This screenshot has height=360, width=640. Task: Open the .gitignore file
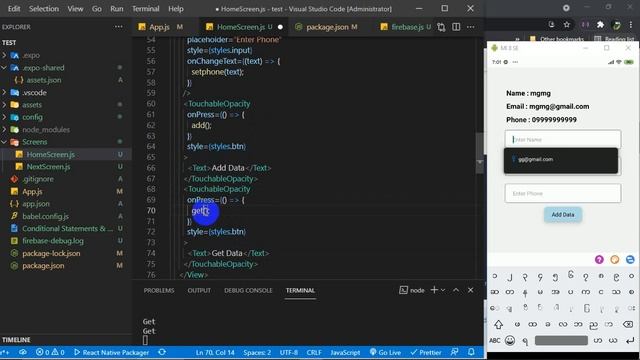[38, 179]
